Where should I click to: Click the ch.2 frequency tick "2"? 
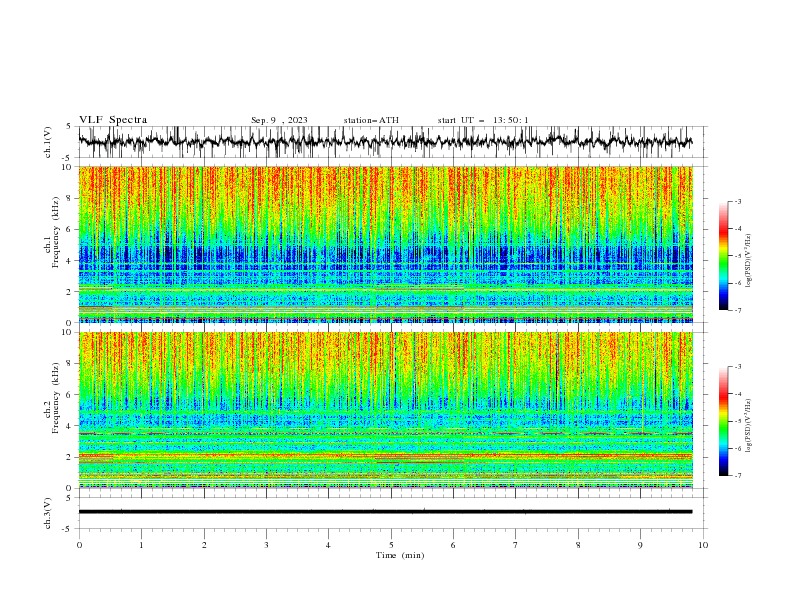pyautogui.click(x=70, y=457)
